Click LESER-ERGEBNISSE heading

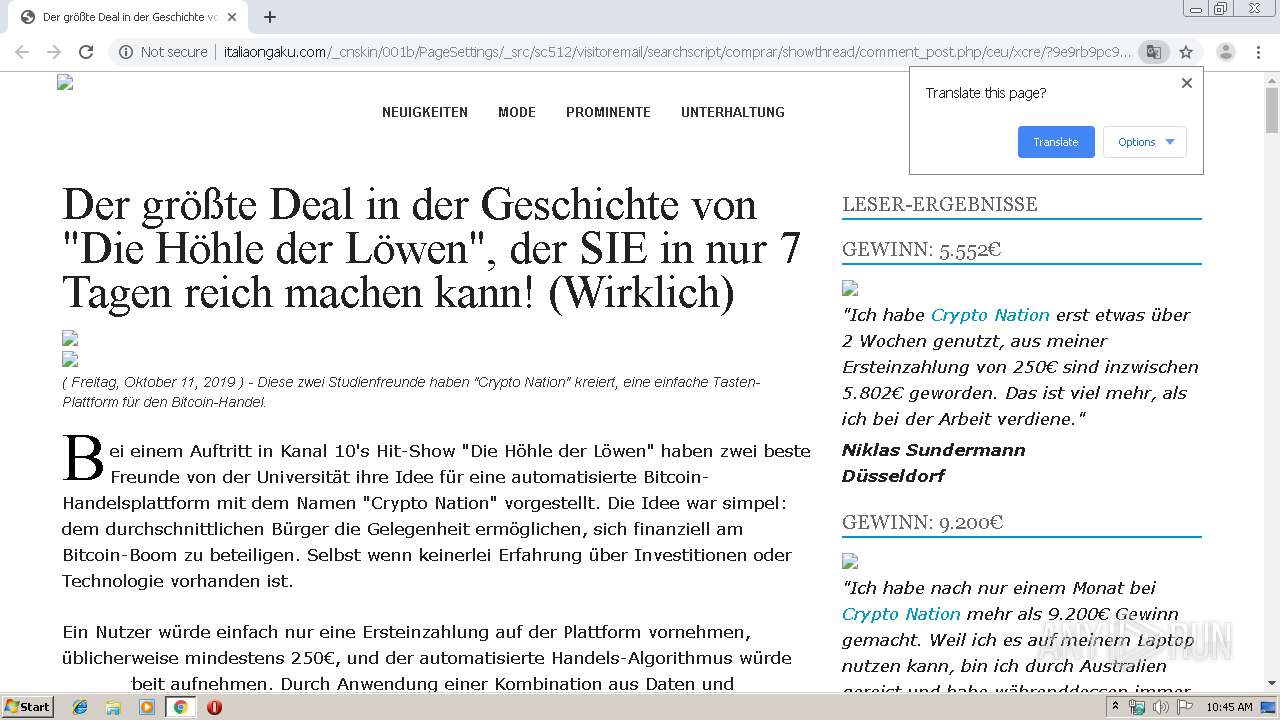click(940, 204)
